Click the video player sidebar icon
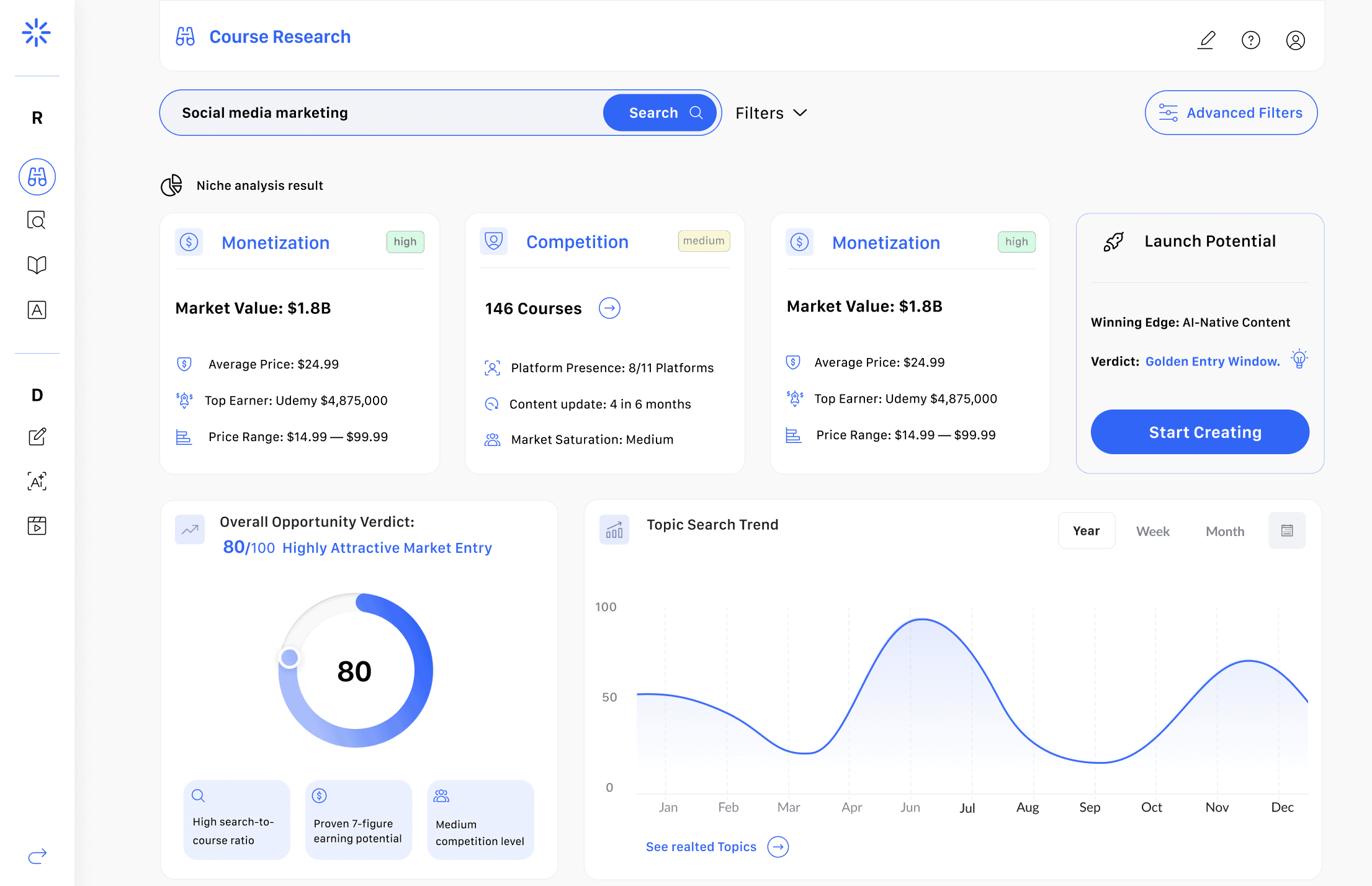The height and width of the screenshot is (886, 1372). (x=37, y=526)
